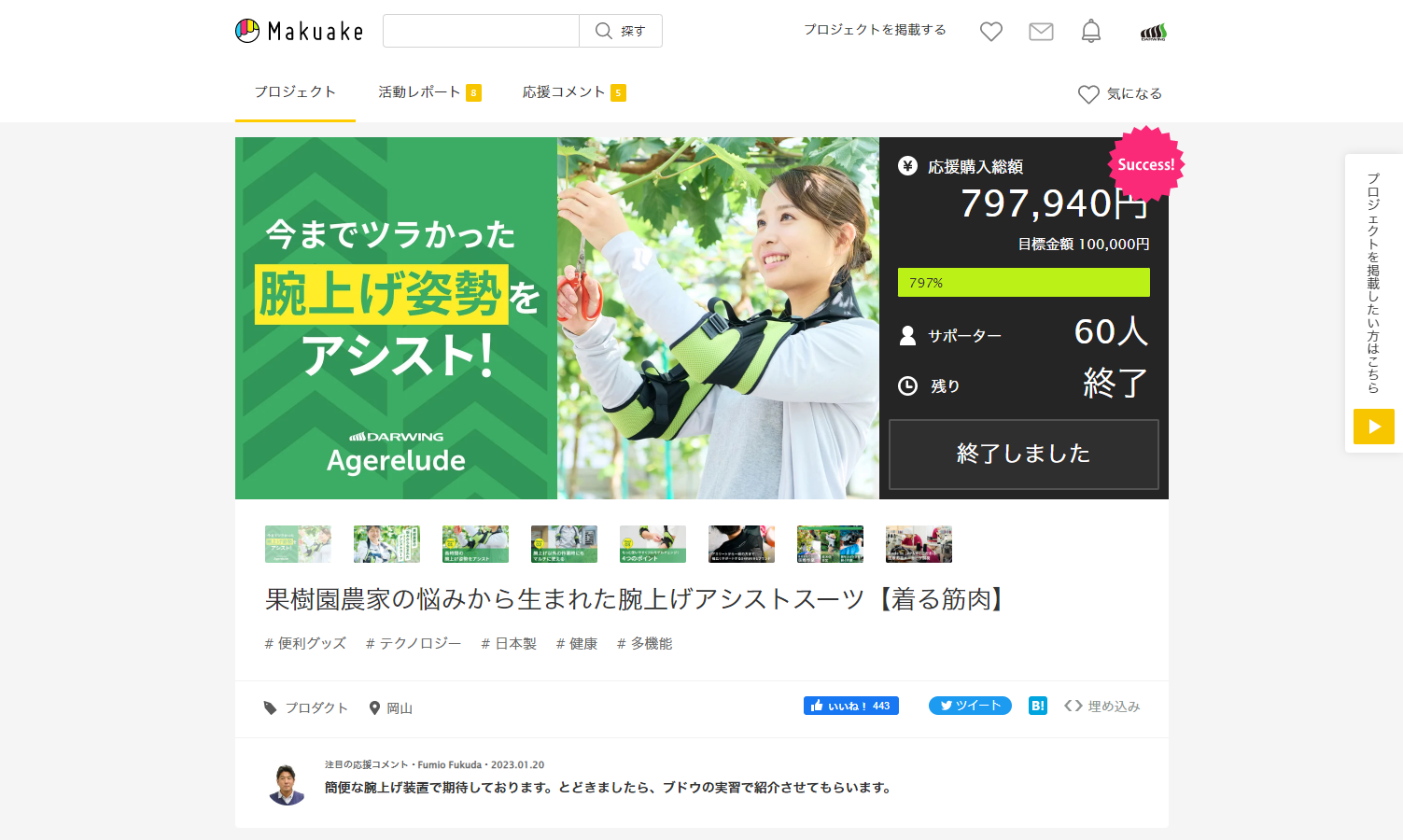Open the 埋め込み embed code option
The image size is (1403, 840).
pyautogui.click(x=1102, y=707)
